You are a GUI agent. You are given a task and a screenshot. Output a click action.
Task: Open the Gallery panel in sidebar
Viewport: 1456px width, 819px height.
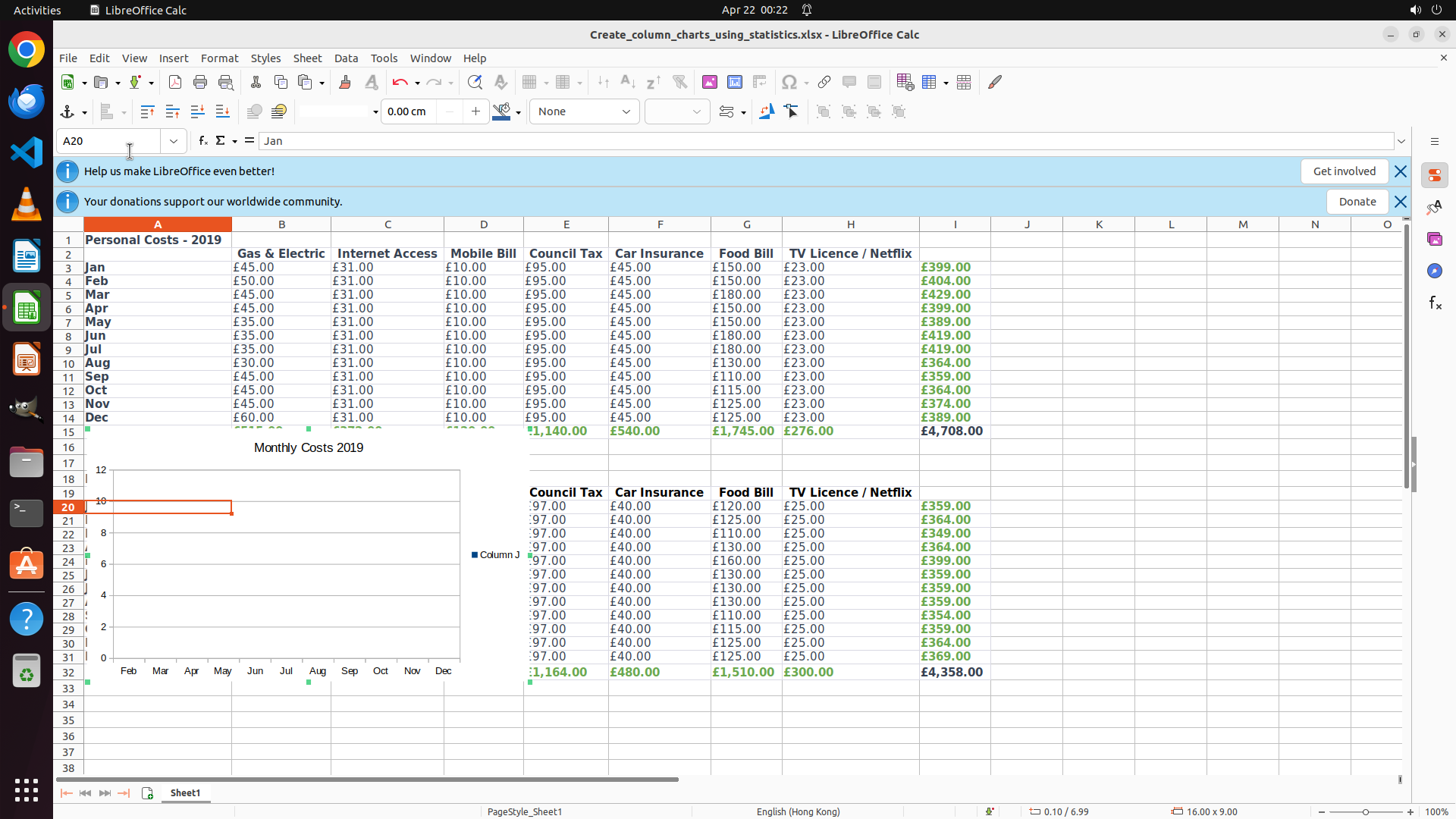(x=1435, y=239)
